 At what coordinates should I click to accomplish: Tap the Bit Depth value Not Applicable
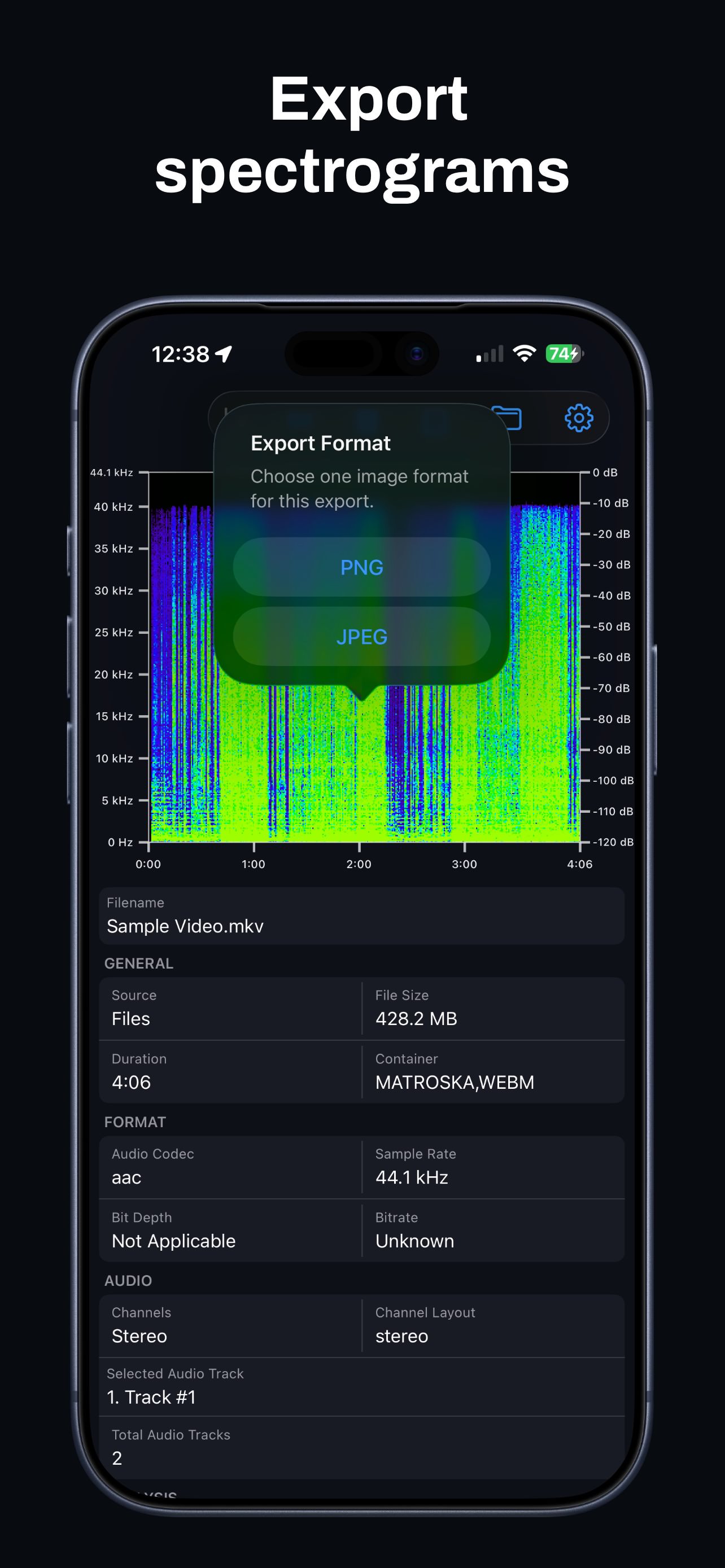pyautogui.click(x=173, y=1241)
